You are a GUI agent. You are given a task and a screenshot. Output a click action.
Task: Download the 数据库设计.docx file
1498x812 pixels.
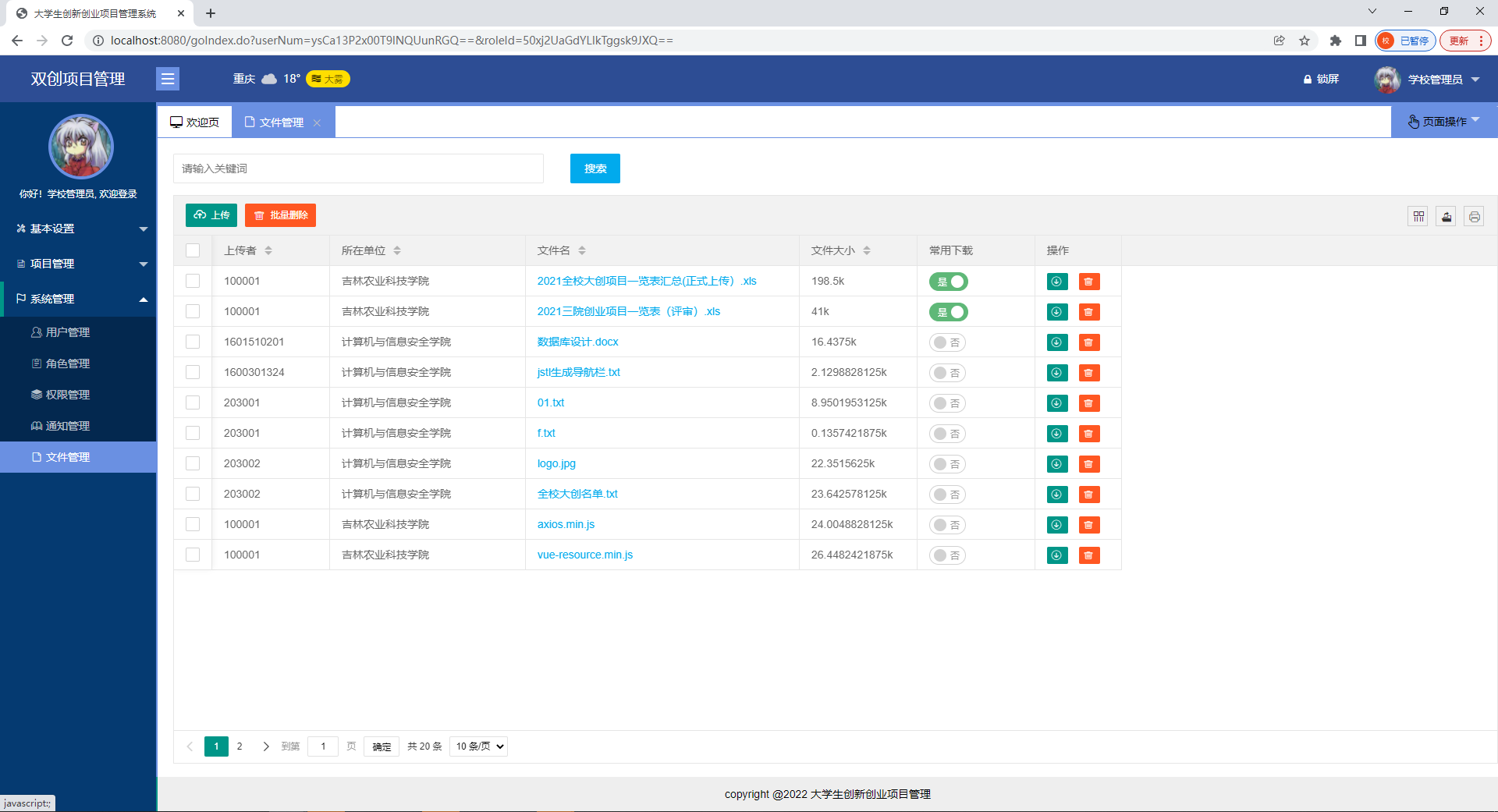(1057, 342)
